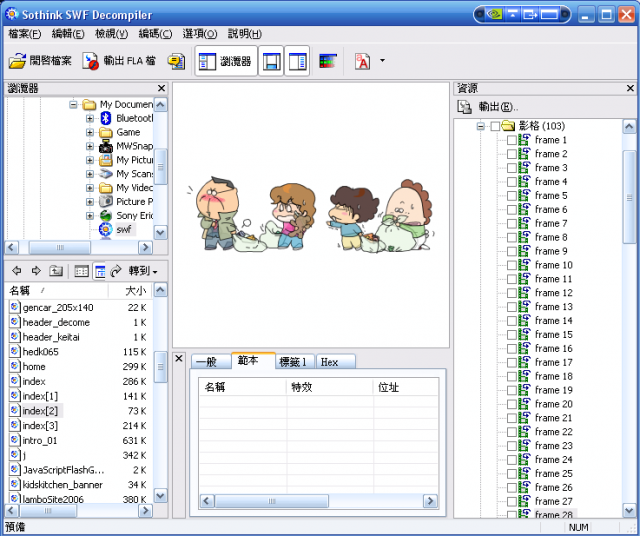The image size is (640, 536).
Task: Check the frame 22 checkbox
Action: click(512, 432)
